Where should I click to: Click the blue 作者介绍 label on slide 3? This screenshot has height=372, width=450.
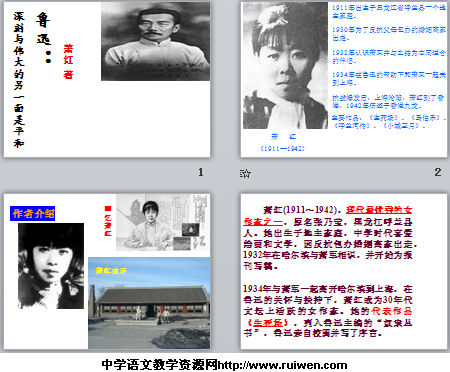(x=33, y=214)
